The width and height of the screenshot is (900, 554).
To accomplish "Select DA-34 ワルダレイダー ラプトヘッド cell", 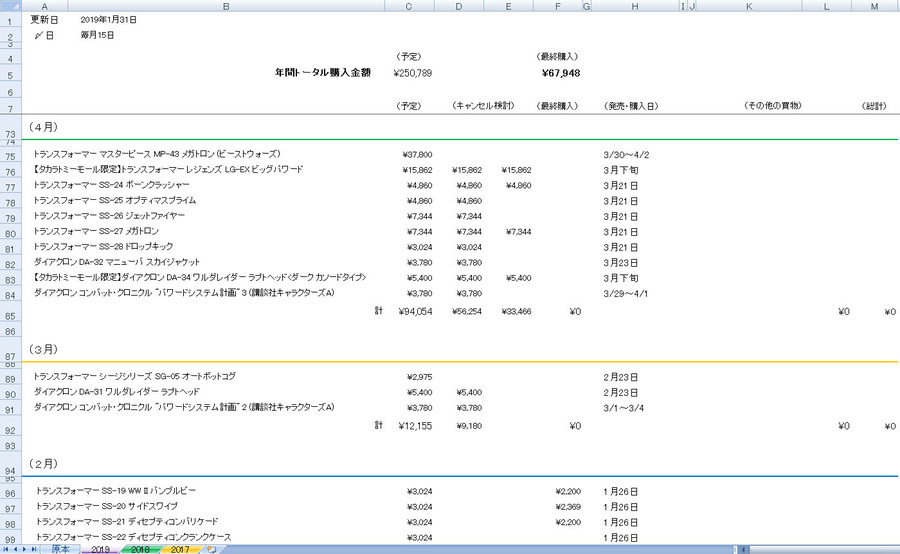I will pyautogui.click(x=200, y=278).
